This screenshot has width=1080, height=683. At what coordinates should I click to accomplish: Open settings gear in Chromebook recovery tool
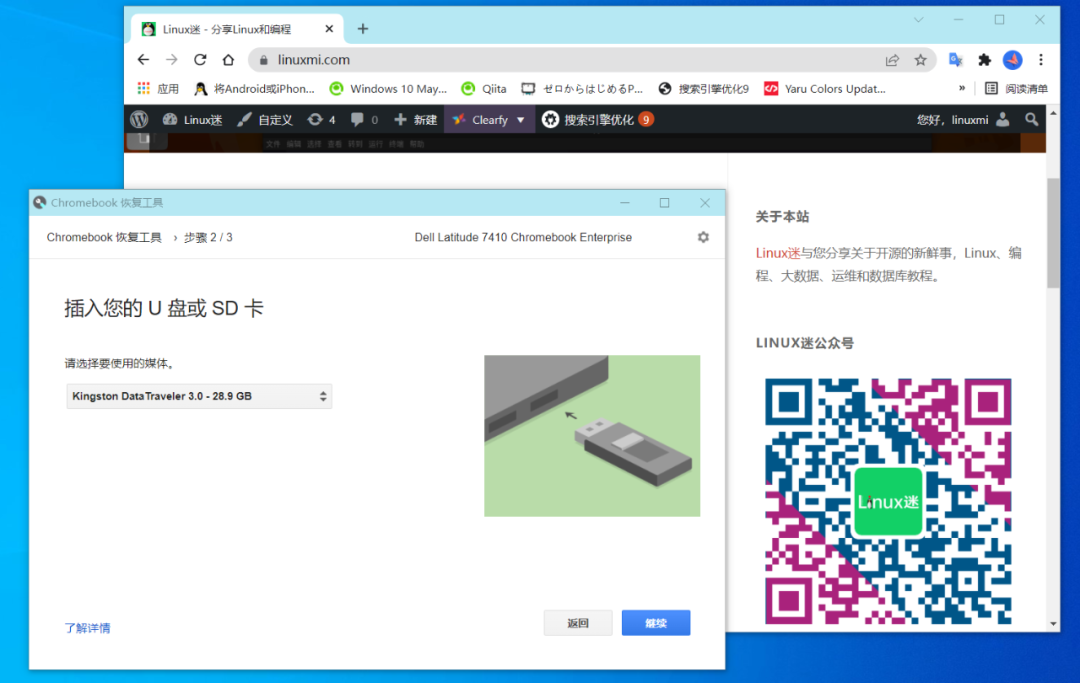pyautogui.click(x=703, y=237)
